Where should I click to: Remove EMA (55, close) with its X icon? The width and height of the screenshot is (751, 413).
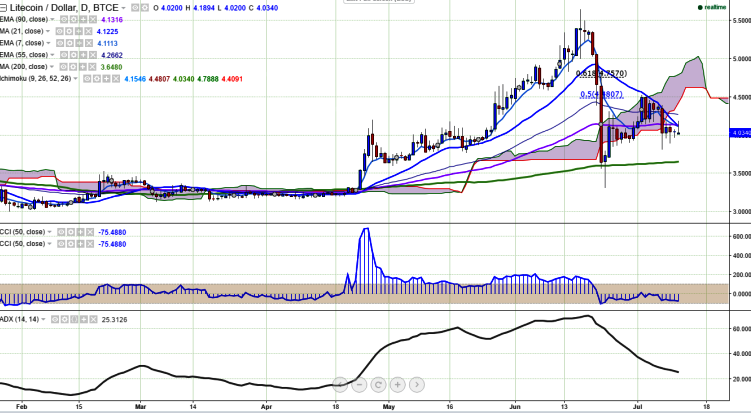pyautogui.click(x=92, y=55)
